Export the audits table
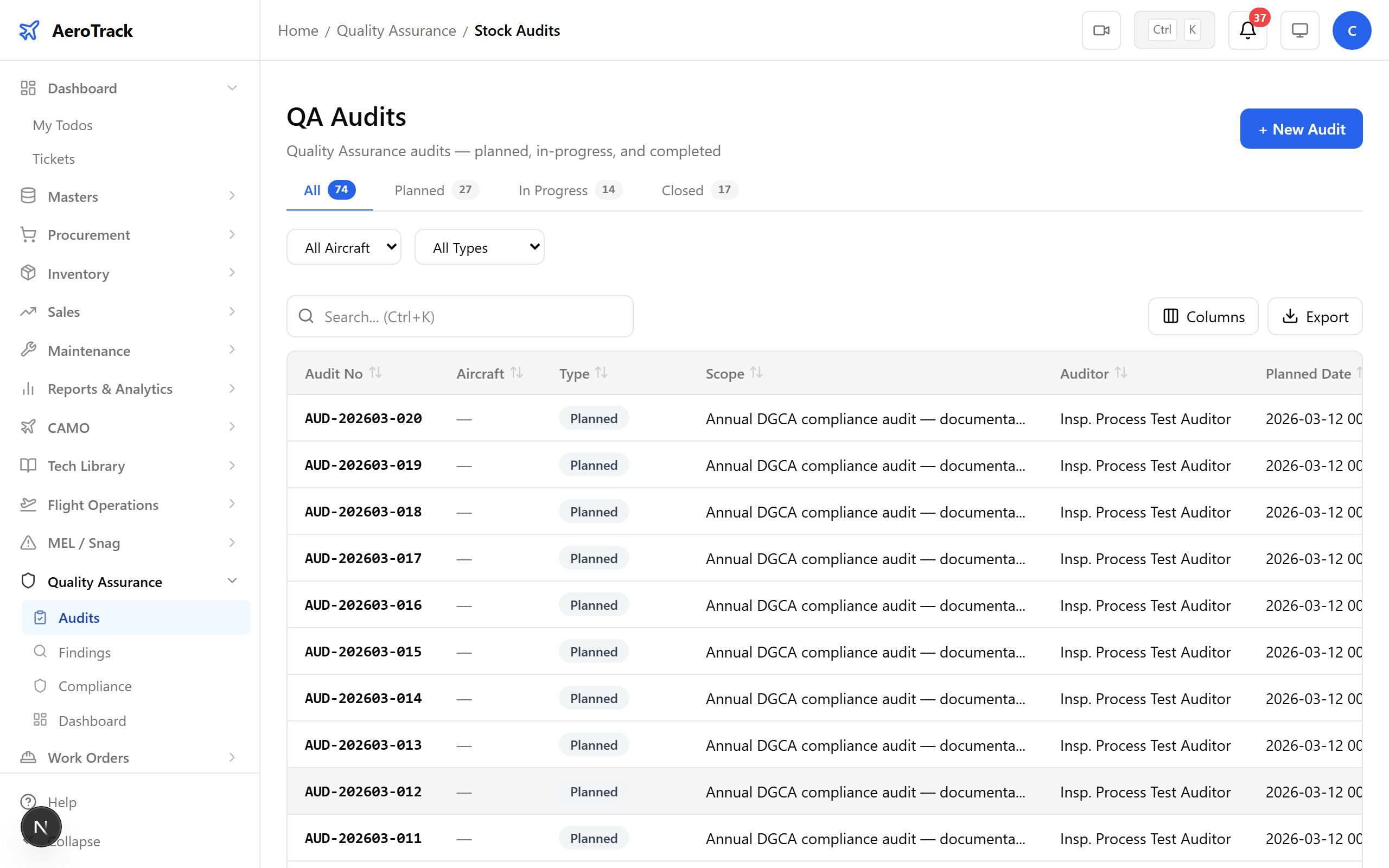 [1315, 316]
